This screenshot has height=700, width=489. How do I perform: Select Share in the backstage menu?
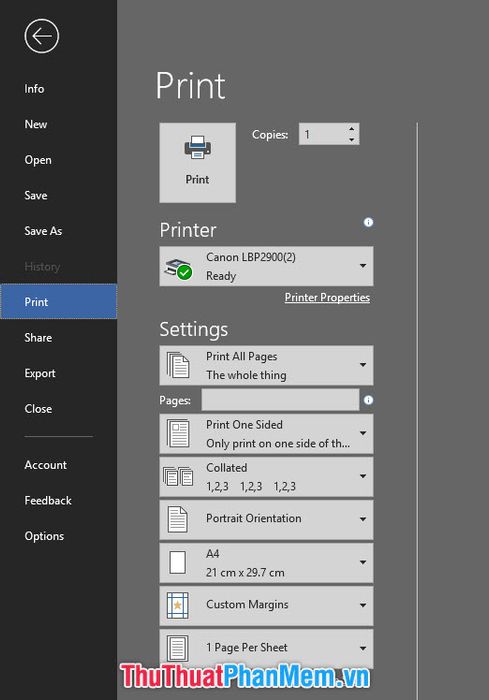pyautogui.click(x=38, y=338)
